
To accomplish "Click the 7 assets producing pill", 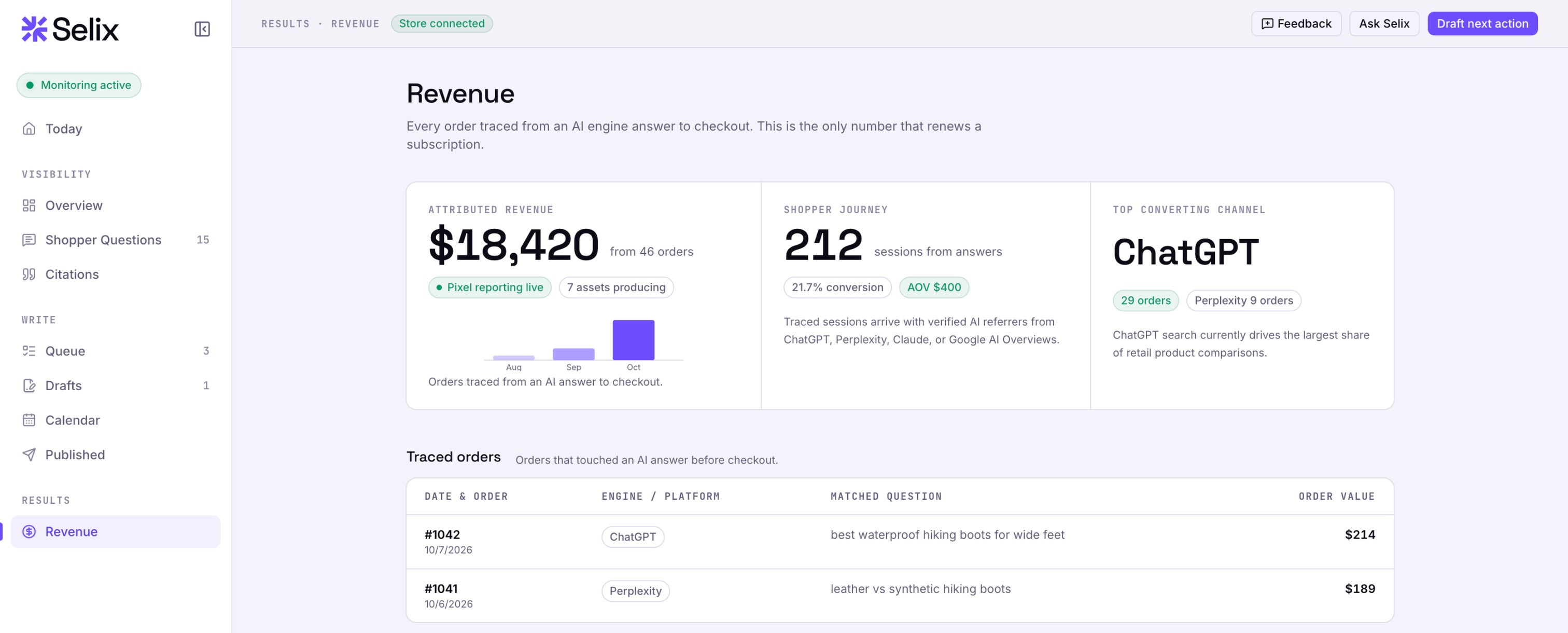I will click(x=616, y=287).
